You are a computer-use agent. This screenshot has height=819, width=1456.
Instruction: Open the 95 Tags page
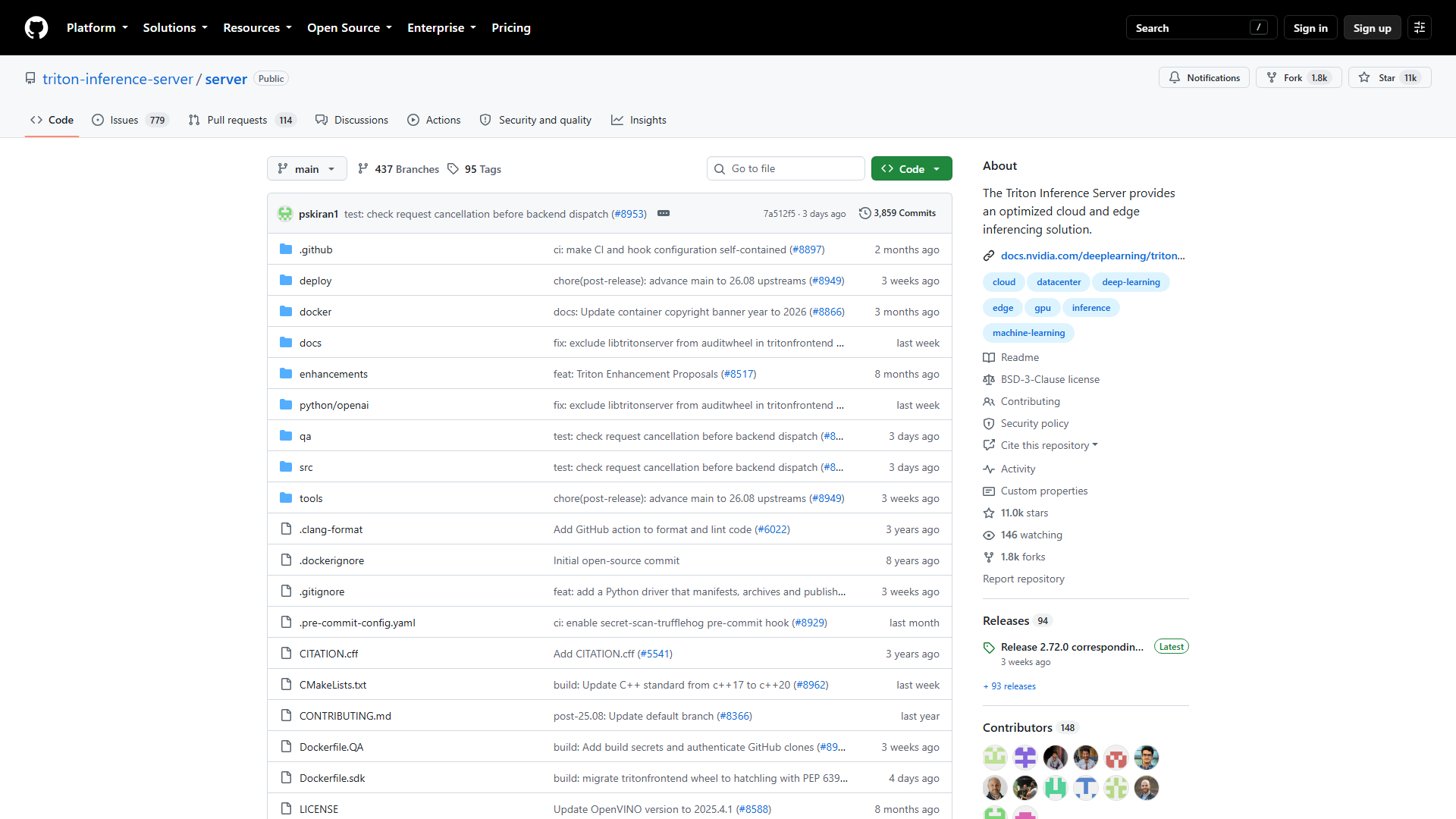(x=475, y=169)
